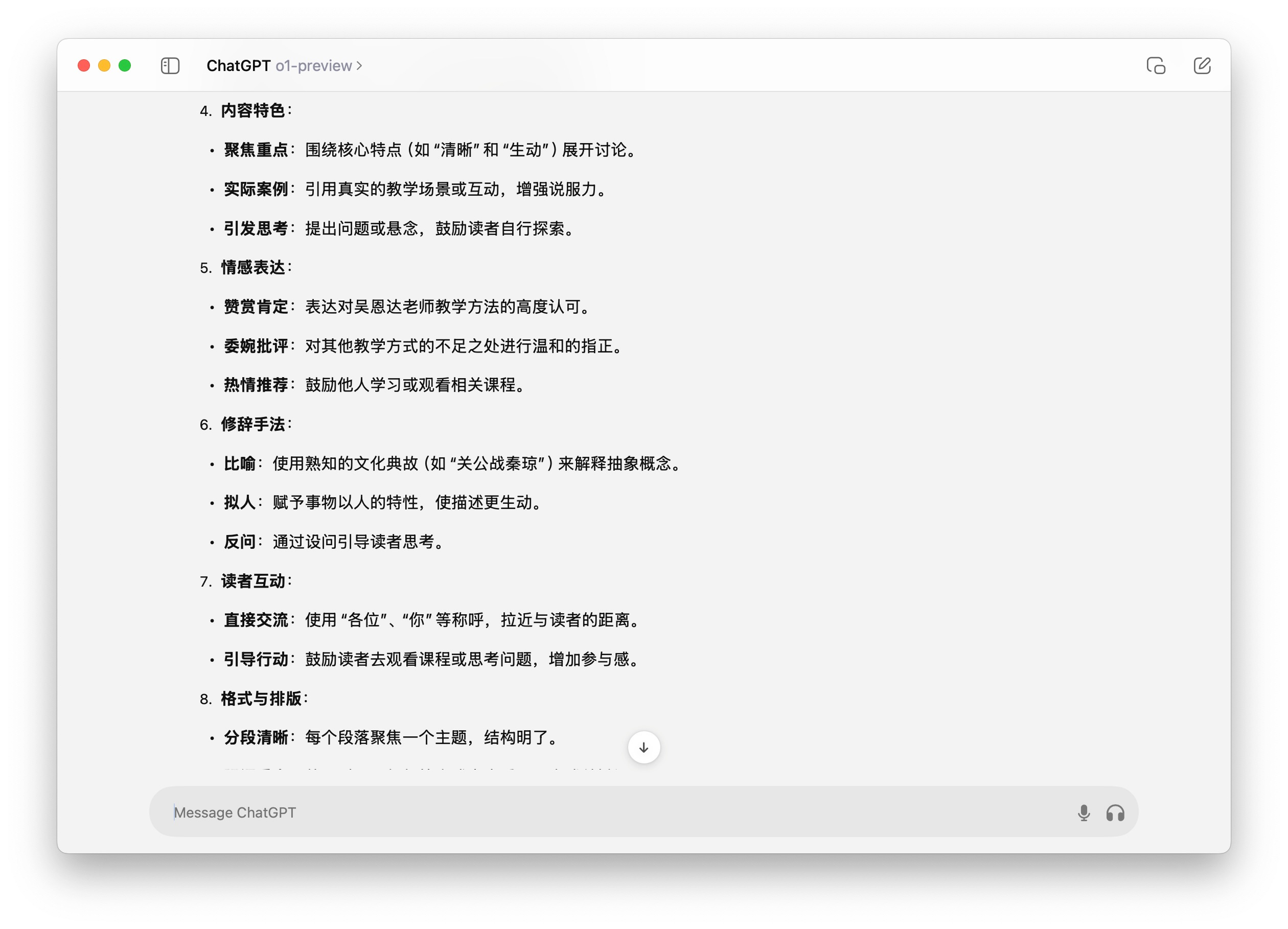Click the bold label 赞赏肯定
The height and width of the screenshot is (929, 1288).
pos(257,307)
